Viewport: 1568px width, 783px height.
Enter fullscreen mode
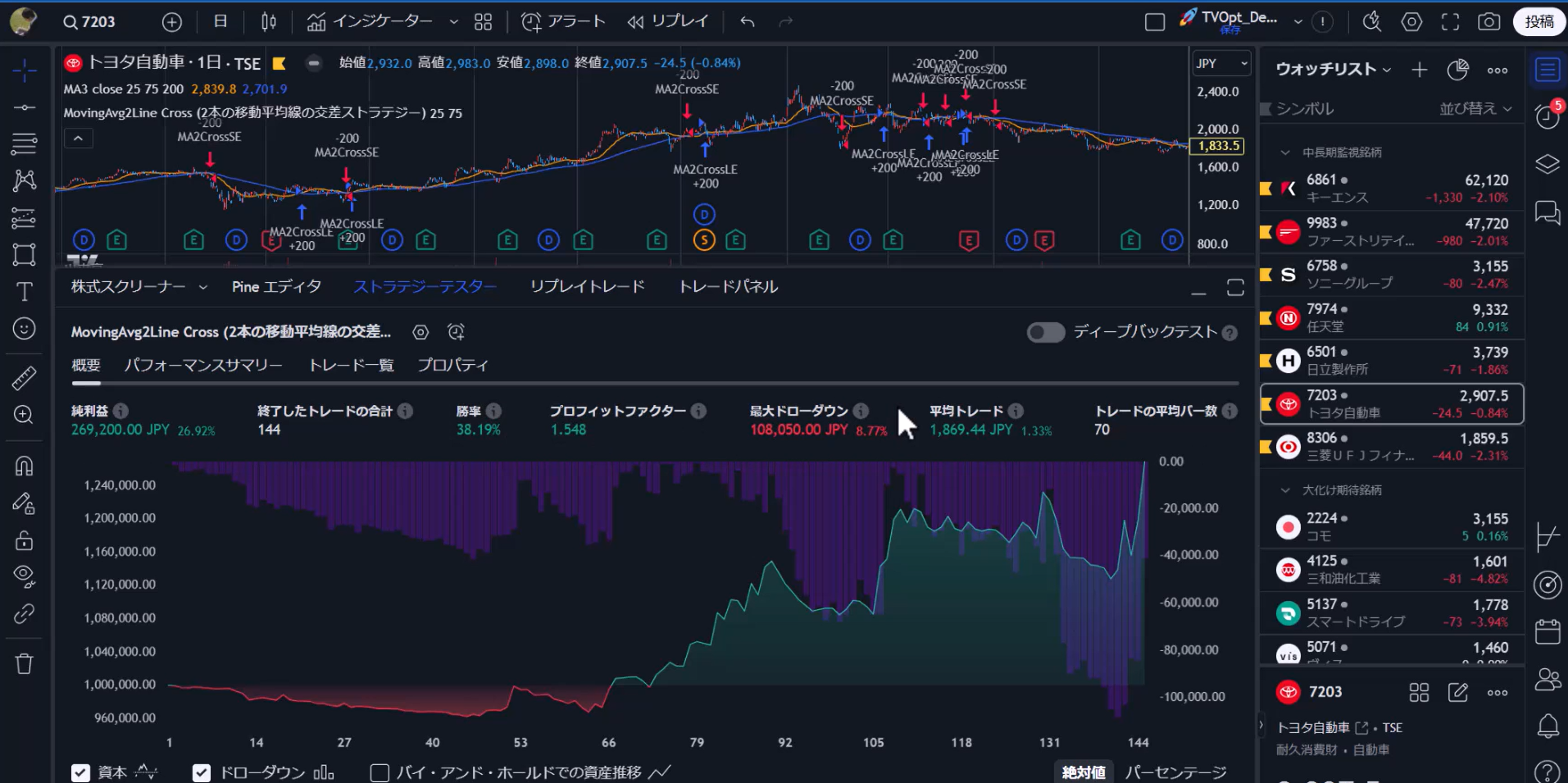coord(1451,22)
